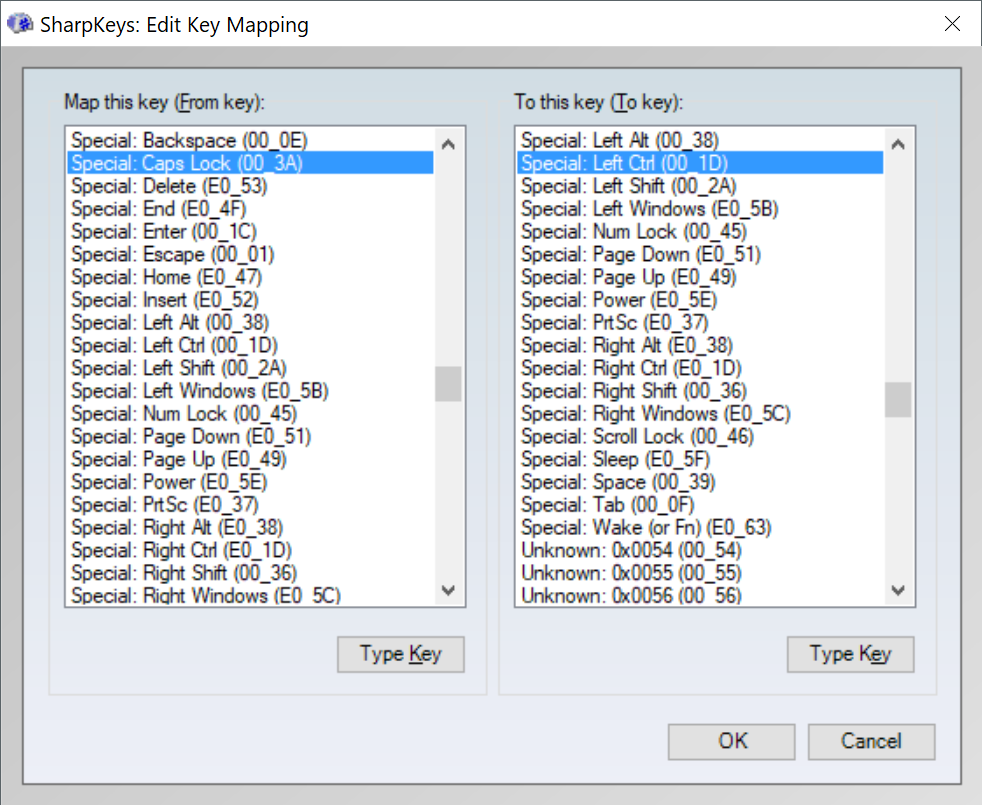Select Left Shift (00_2A) in From key list
The image size is (982, 805).
(x=251, y=368)
